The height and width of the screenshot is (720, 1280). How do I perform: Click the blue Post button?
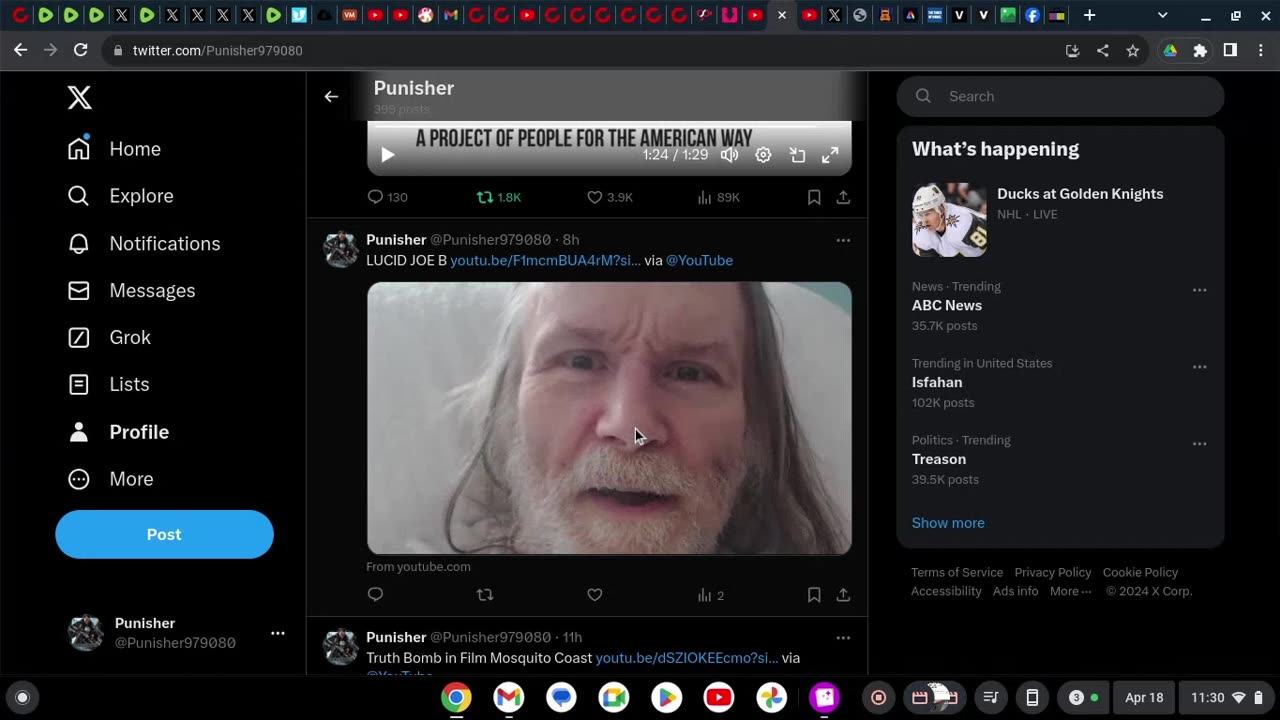click(x=164, y=534)
